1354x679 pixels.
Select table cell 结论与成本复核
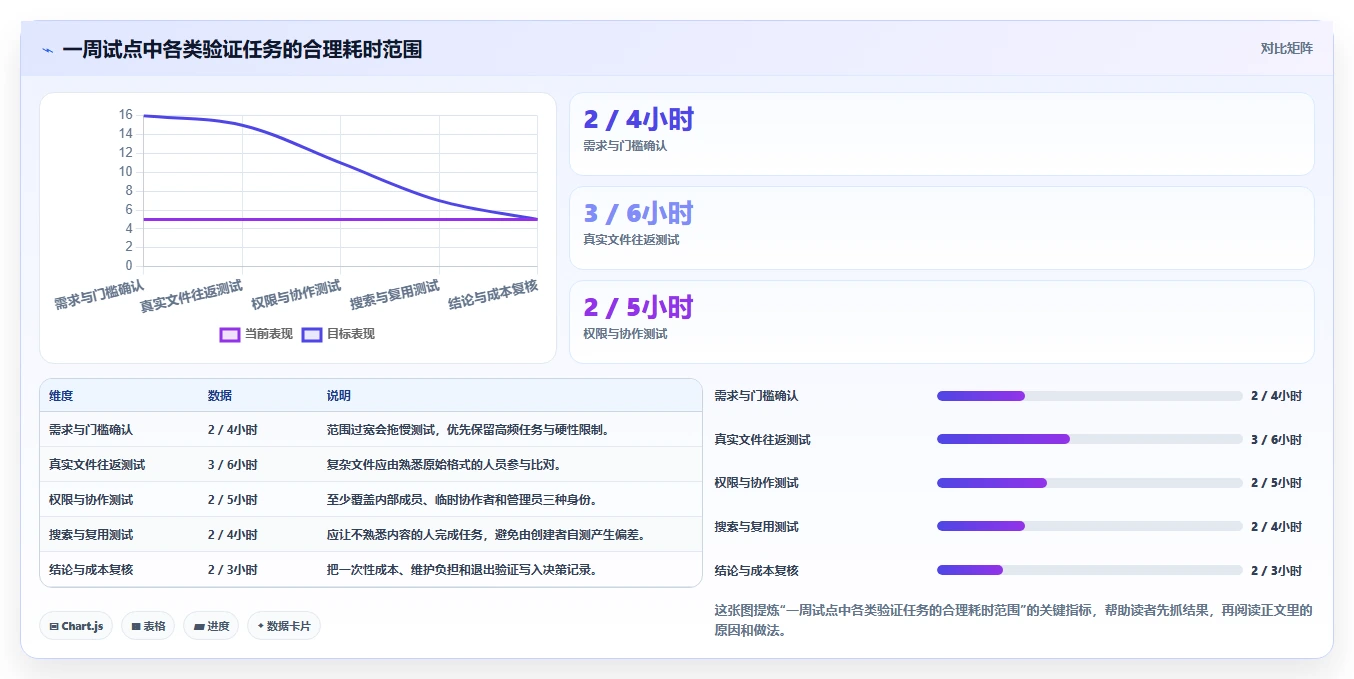pyautogui.click(x=91, y=570)
